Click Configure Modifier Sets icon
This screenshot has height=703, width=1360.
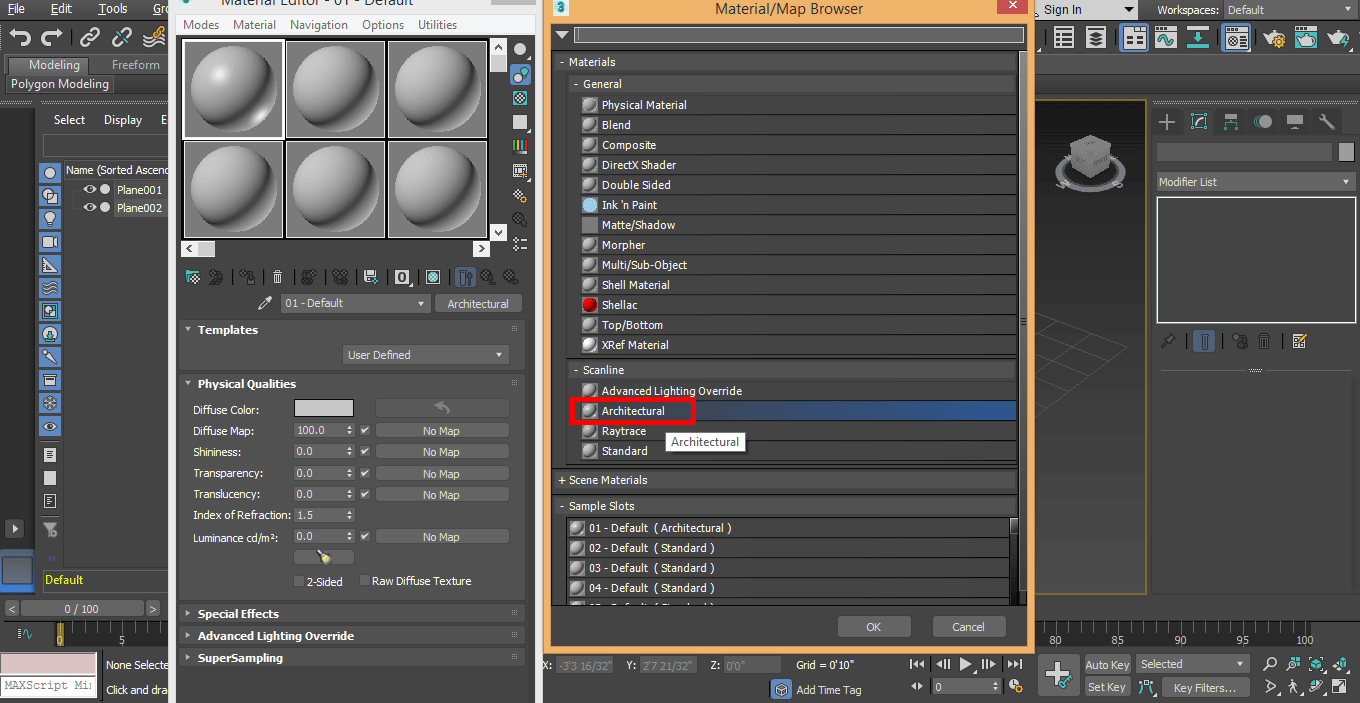coord(1300,341)
